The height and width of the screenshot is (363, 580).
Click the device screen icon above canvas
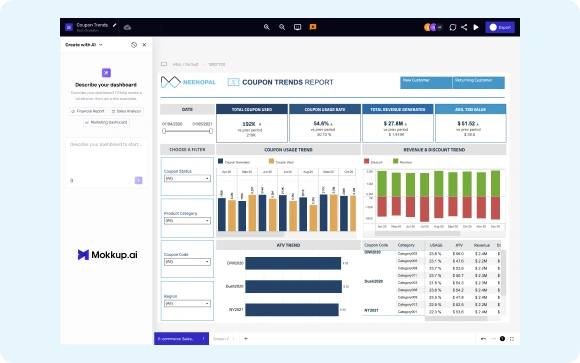point(164,64)
